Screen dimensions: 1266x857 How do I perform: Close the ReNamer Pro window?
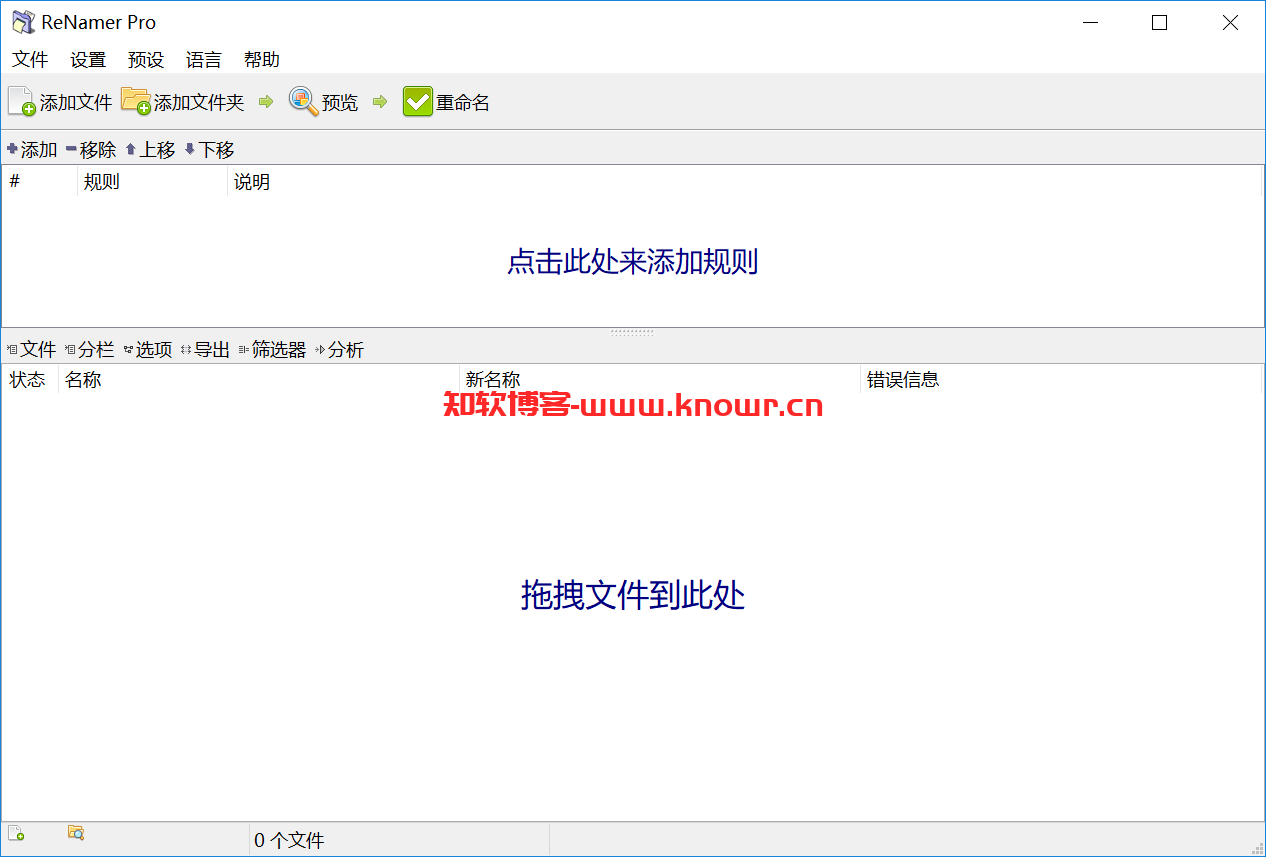click(x=1230, y=23)
